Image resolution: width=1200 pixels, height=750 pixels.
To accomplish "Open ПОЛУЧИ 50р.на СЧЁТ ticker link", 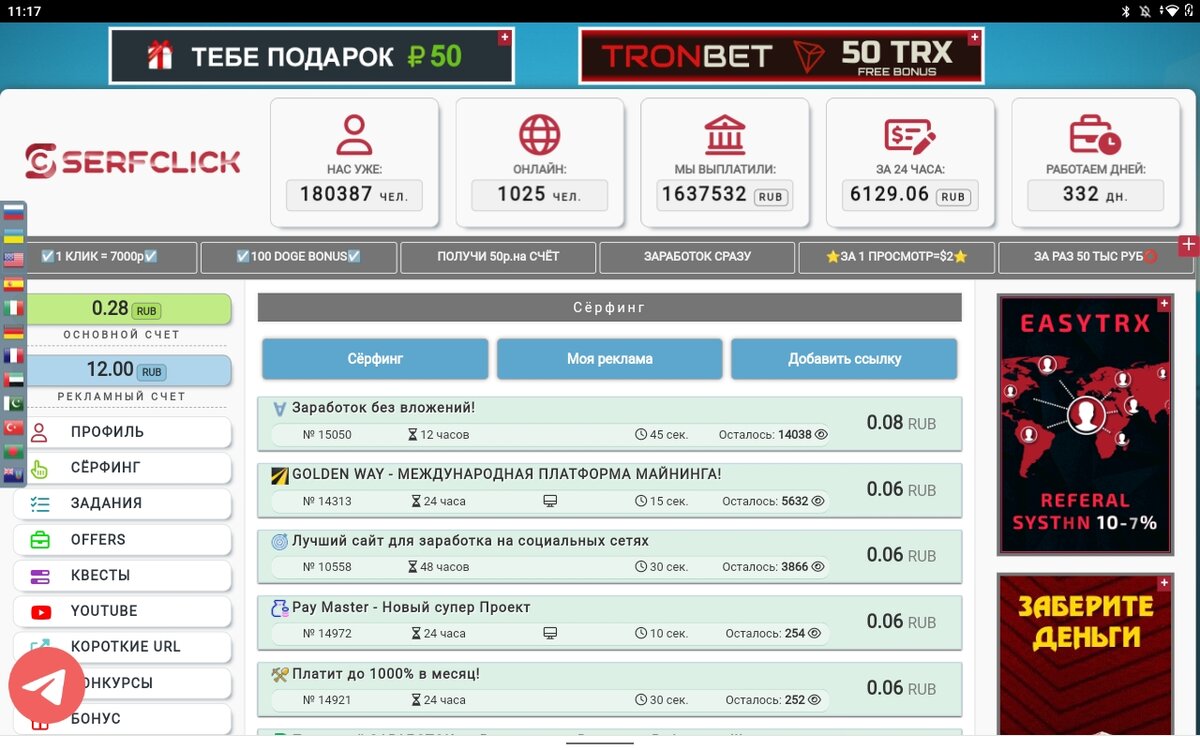I will (498, 257).
